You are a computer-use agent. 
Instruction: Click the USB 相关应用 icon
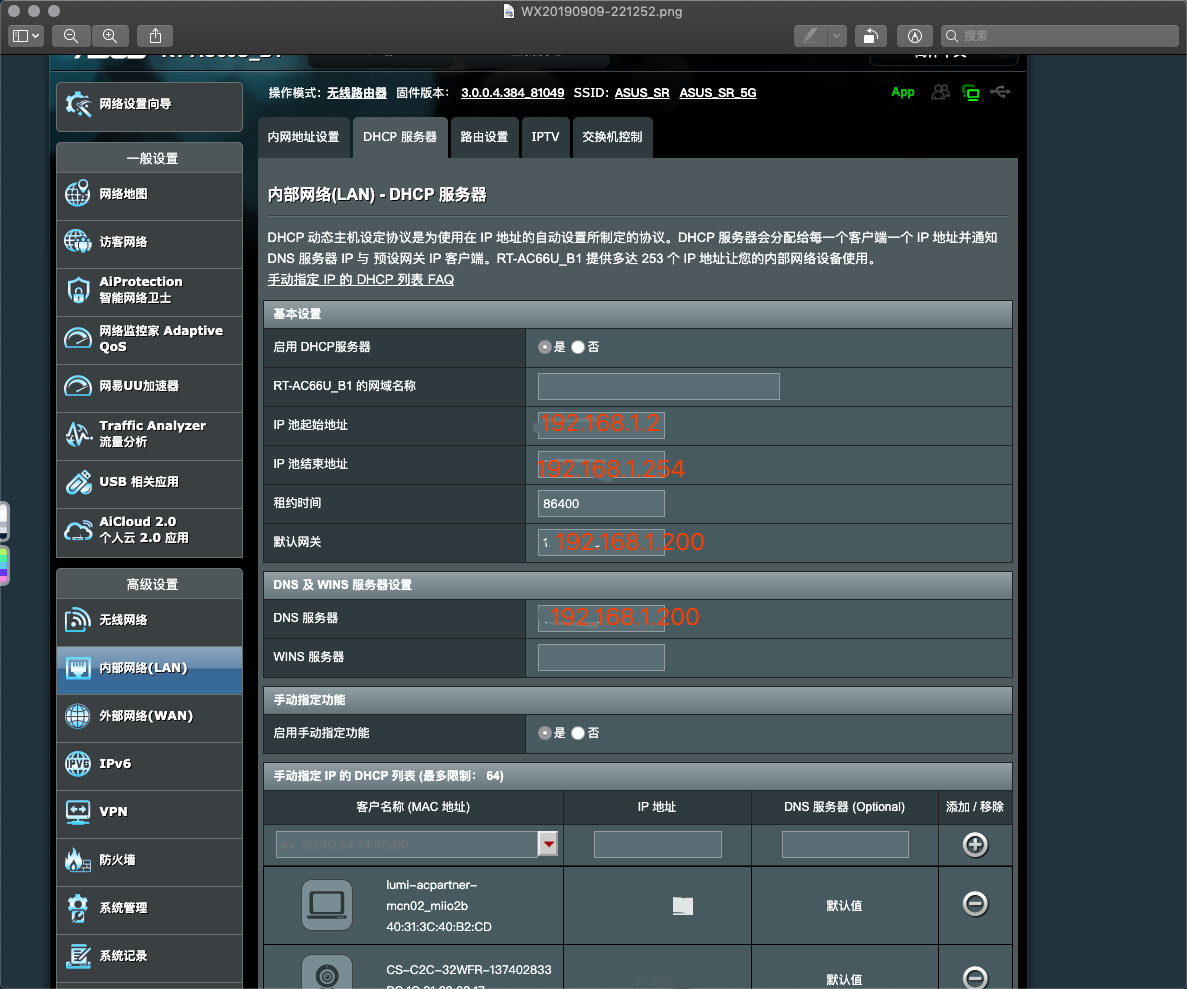pyautogui.click(x=78, y=482)
